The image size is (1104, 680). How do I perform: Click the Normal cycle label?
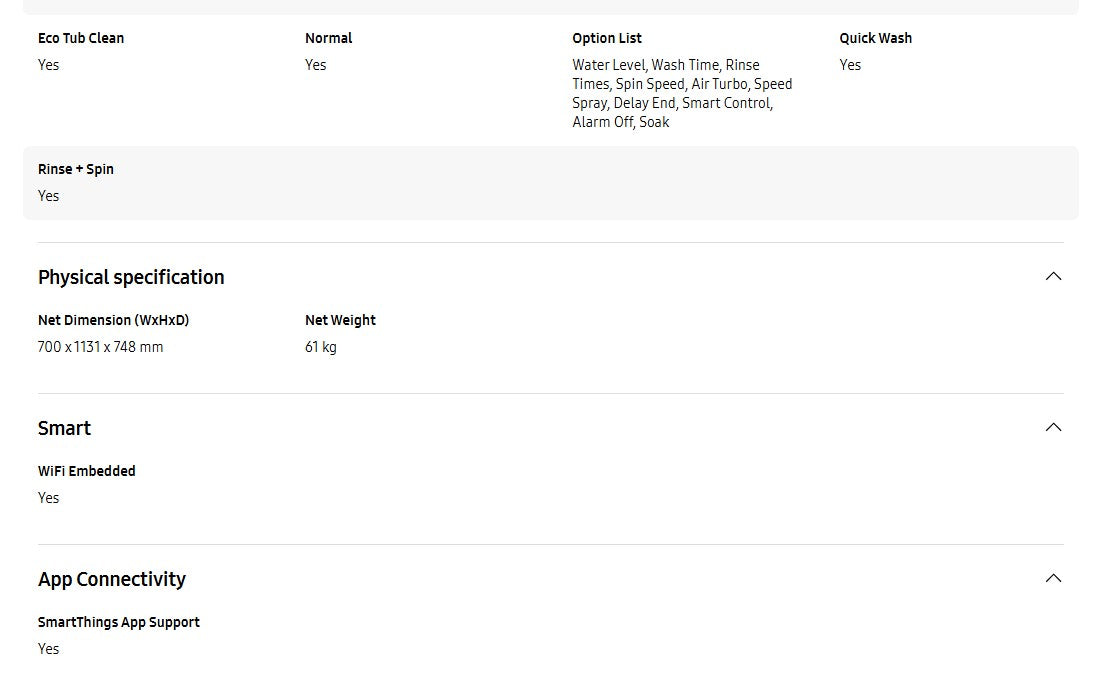tap(328, 38)
